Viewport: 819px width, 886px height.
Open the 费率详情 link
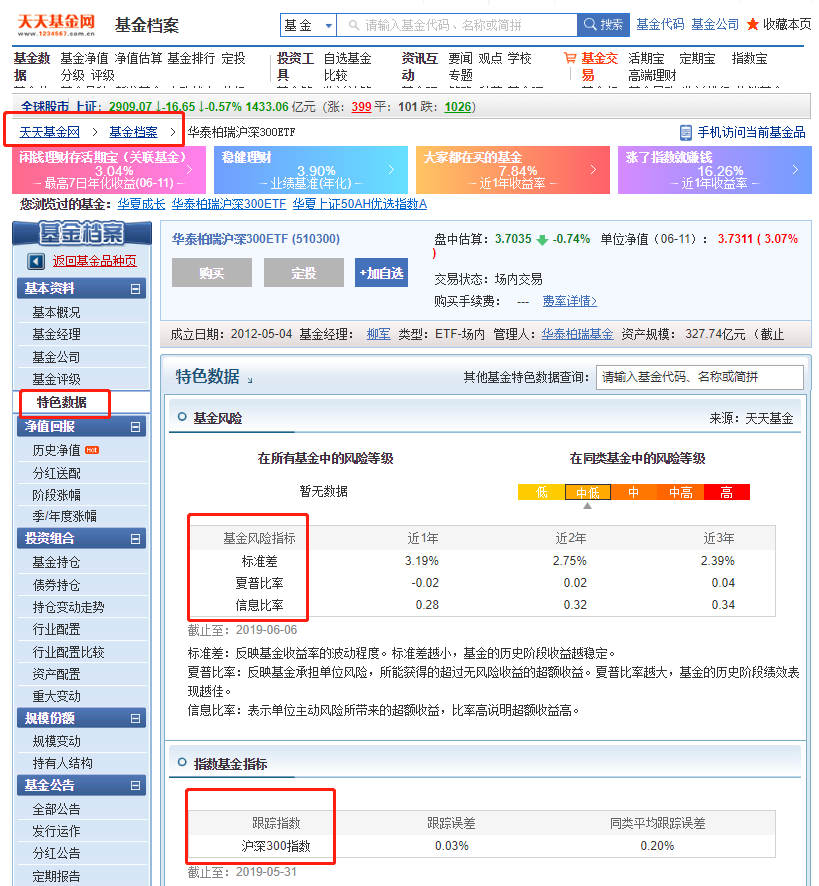569,301
